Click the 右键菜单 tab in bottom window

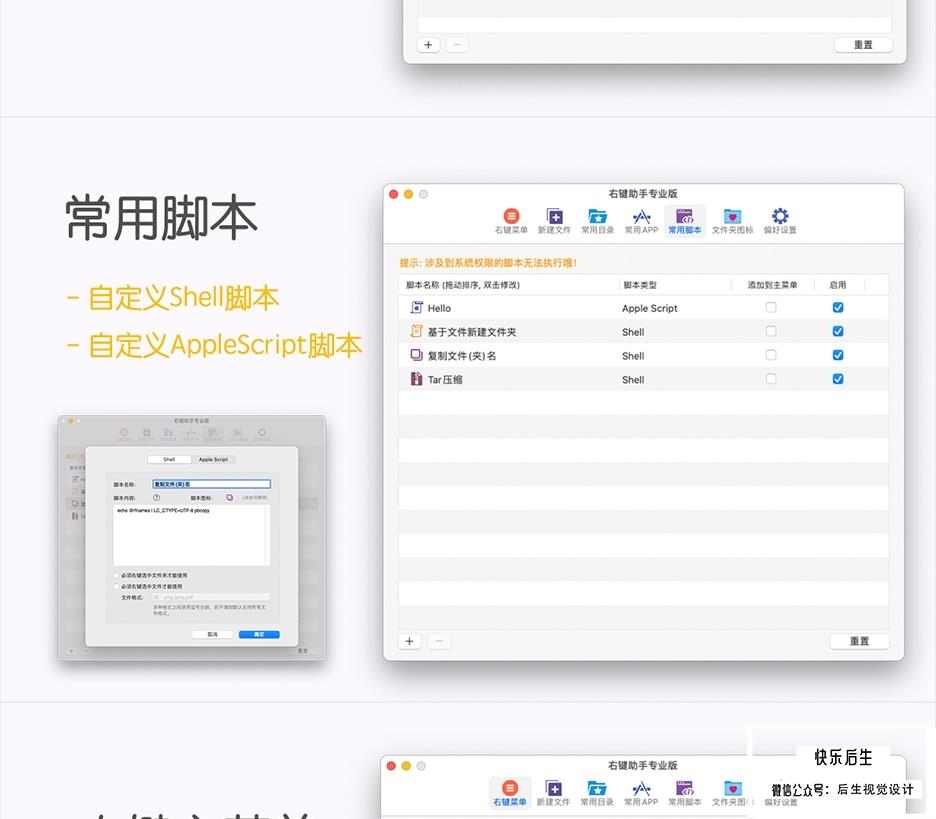pos(509,793)
